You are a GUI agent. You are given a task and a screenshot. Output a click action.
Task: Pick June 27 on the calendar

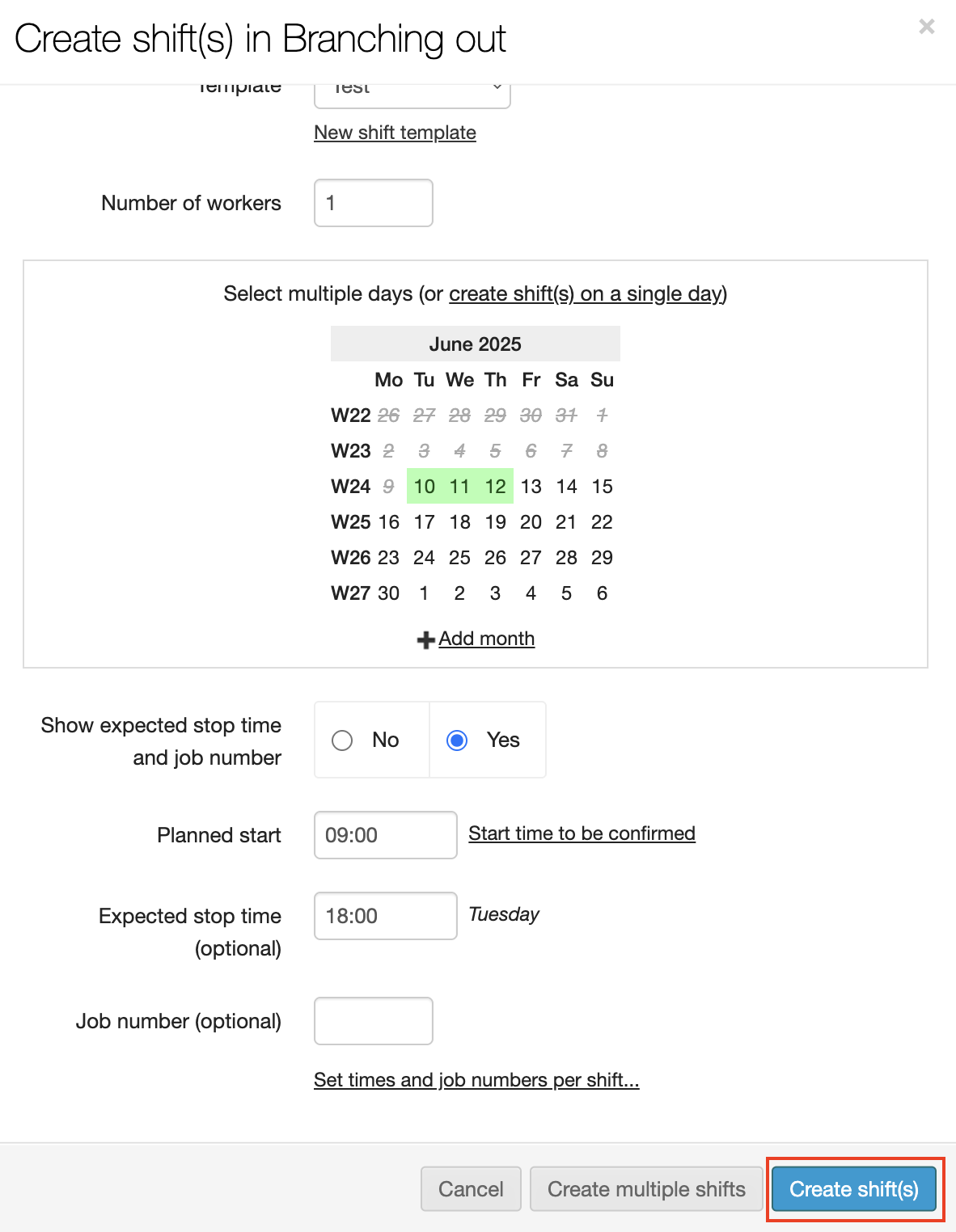531,558
